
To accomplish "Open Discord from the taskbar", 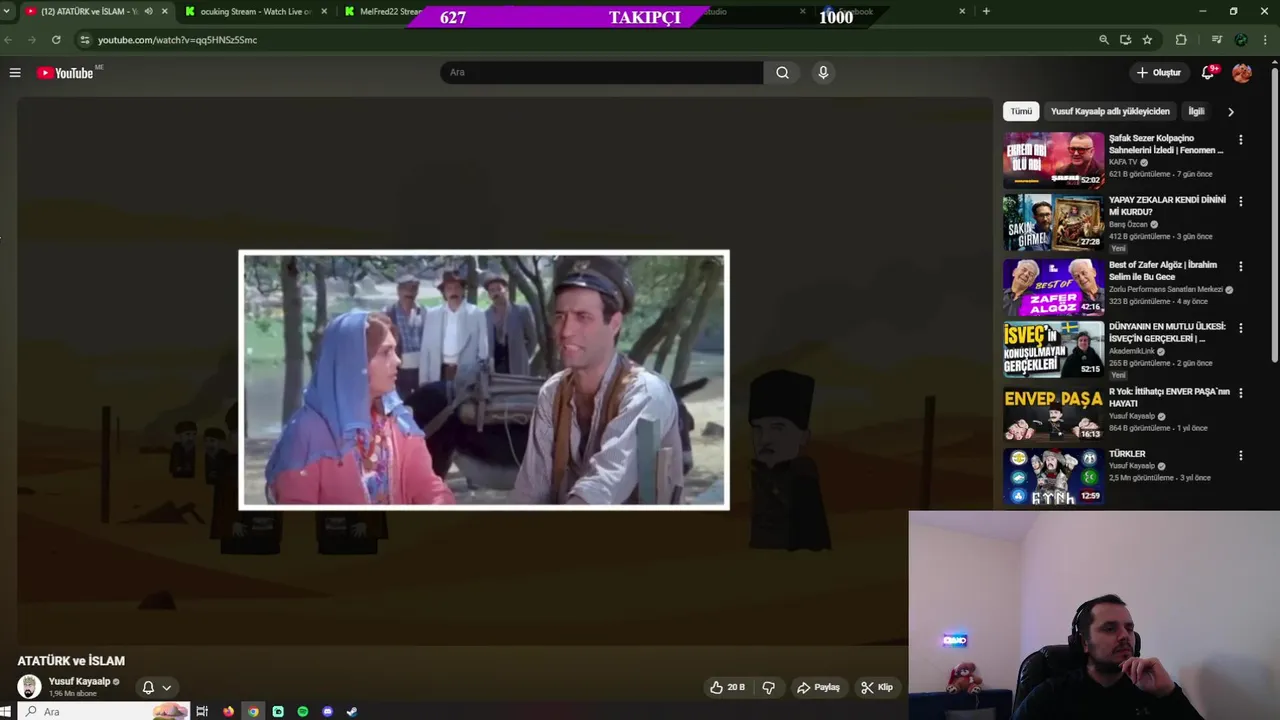I will click(327, 712).
